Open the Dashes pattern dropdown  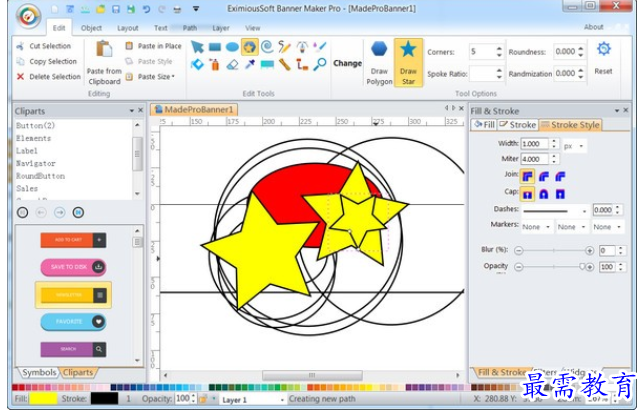pos(555,211)
